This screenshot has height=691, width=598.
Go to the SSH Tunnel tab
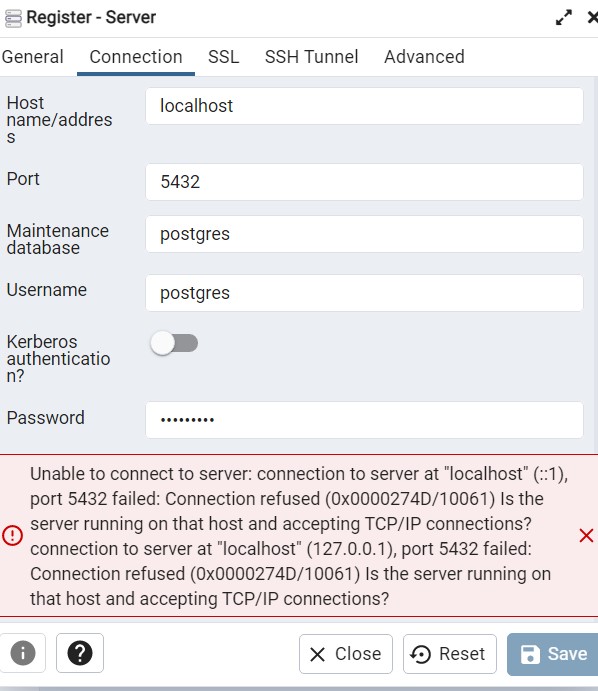pyautogui.click(x=311, y=57)
